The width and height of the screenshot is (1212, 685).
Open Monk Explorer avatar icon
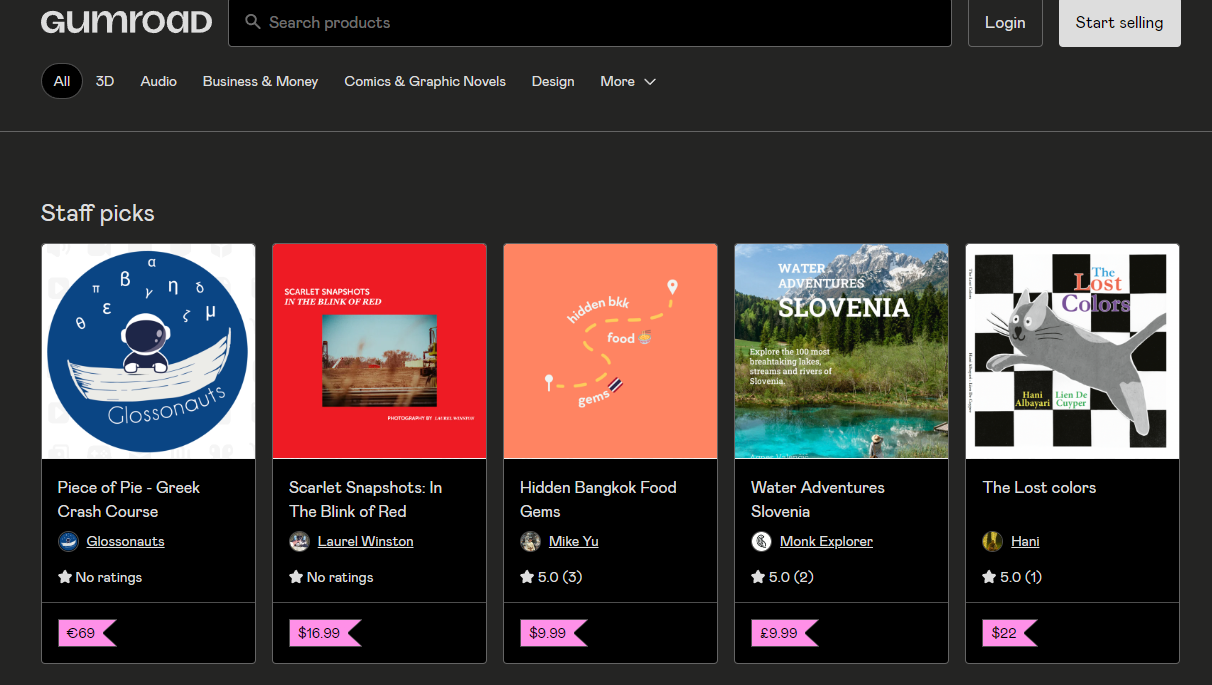(x=761, y=541)
